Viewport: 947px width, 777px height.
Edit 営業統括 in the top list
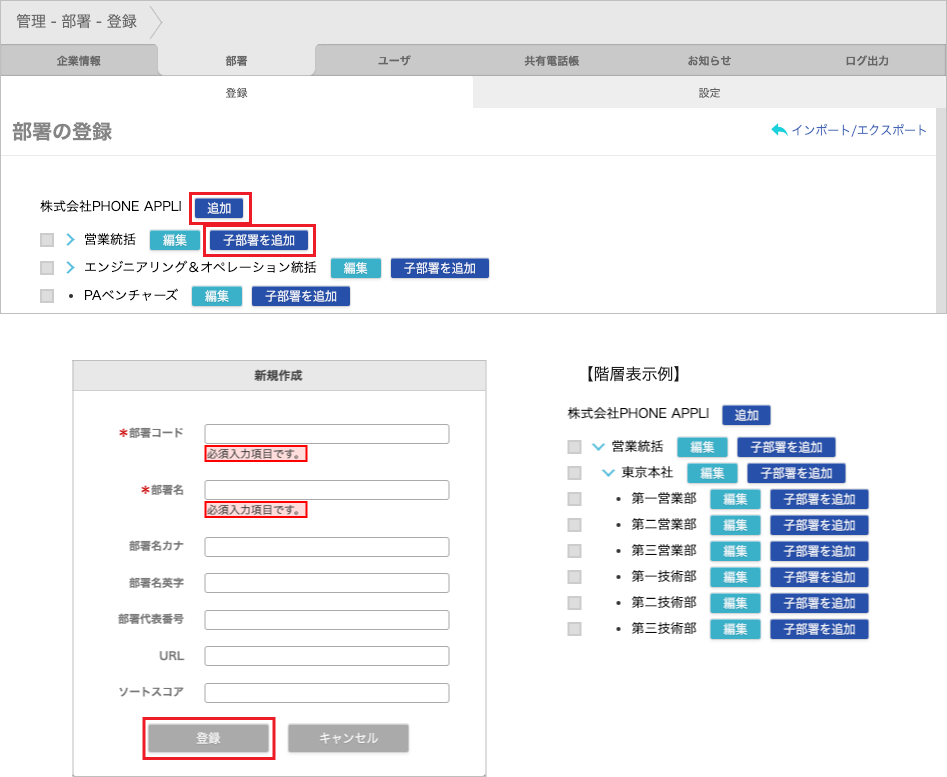click(x=175, y=240)
